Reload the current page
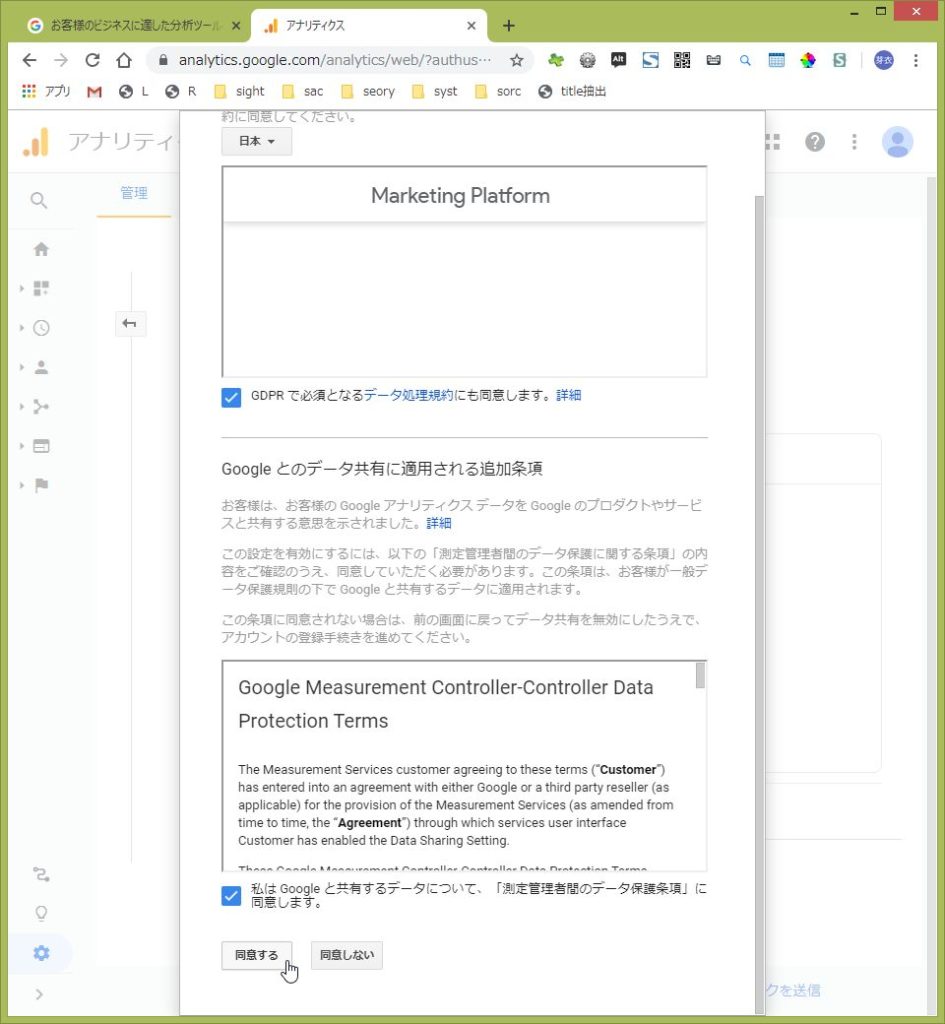Viewport: 945px width, 1024px height. point(93,61)
